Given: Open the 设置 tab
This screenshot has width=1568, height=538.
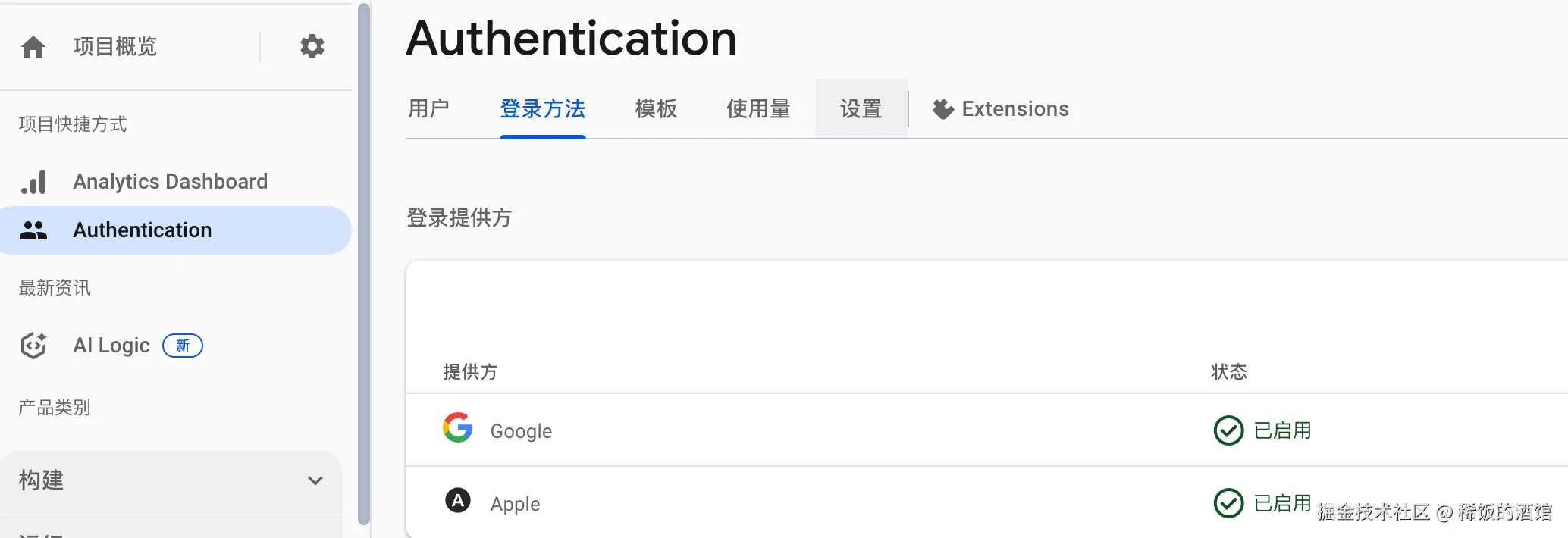Looking at the screenshot, I should (x=861, y=109).
